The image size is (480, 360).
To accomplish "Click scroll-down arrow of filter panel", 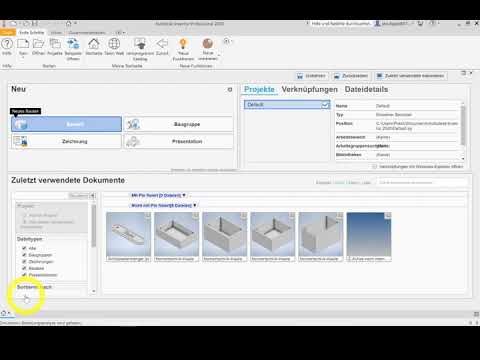I will 94,291.
